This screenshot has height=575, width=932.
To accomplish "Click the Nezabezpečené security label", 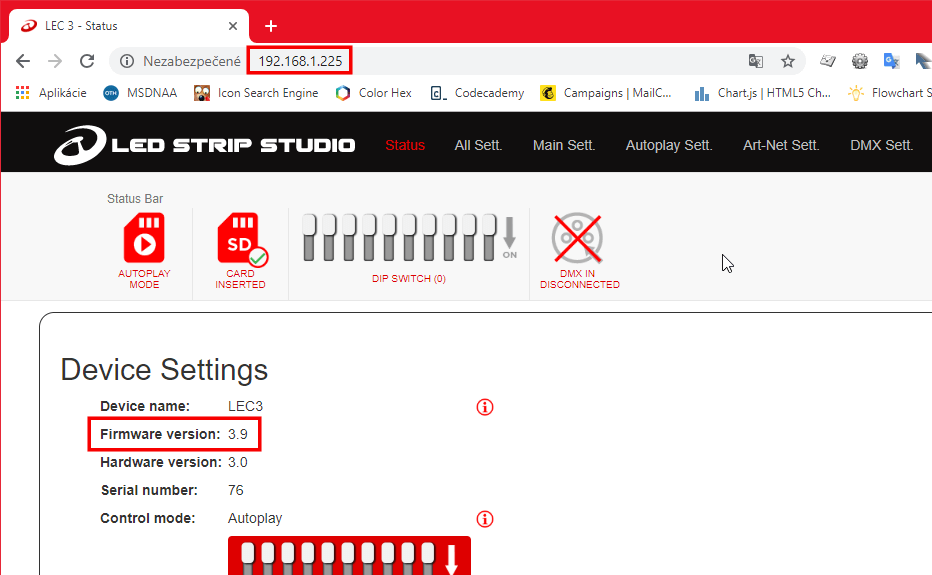I will tap(191, 61).
